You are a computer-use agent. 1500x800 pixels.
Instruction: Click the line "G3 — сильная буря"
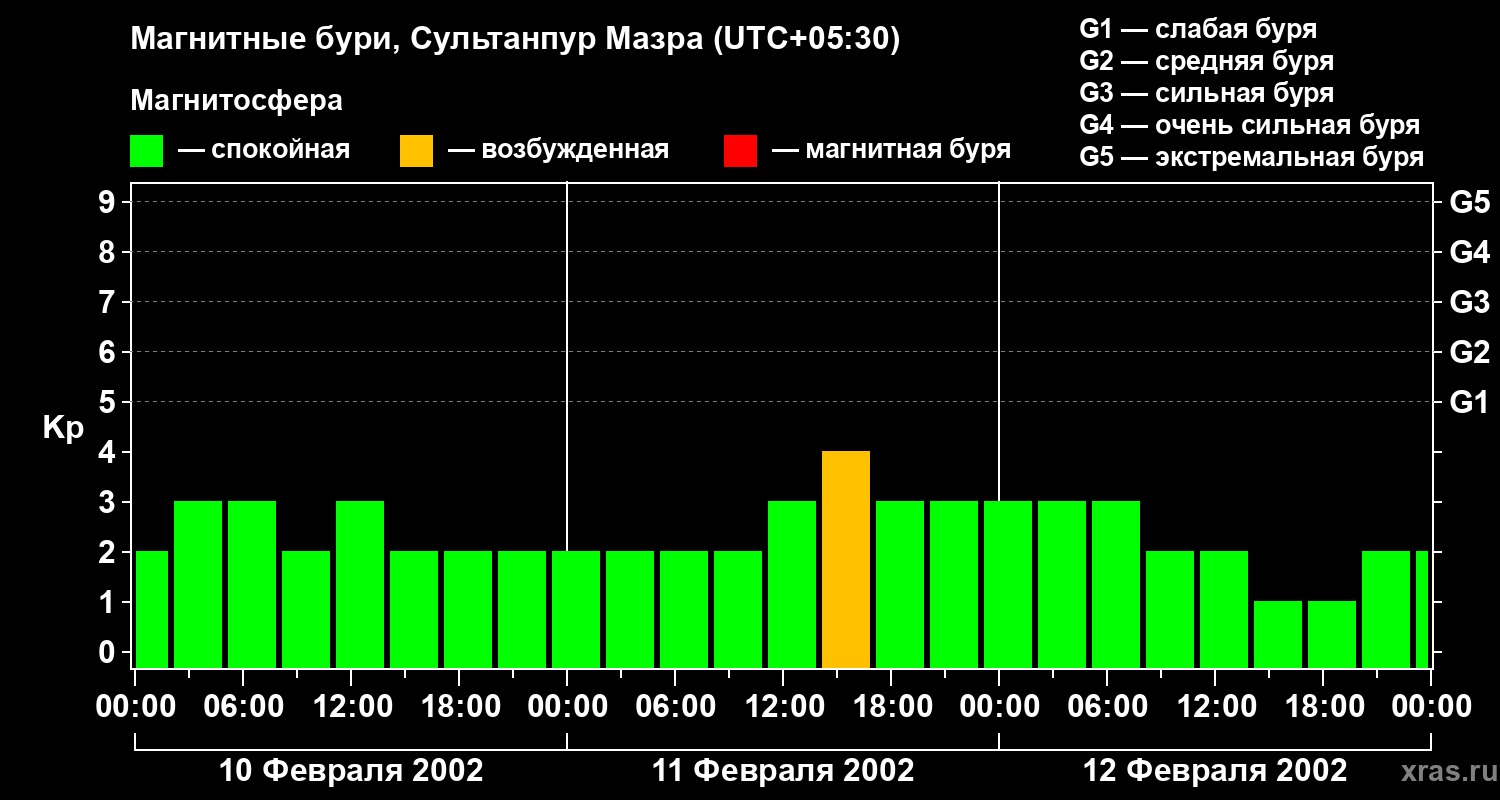(1207, 93)
